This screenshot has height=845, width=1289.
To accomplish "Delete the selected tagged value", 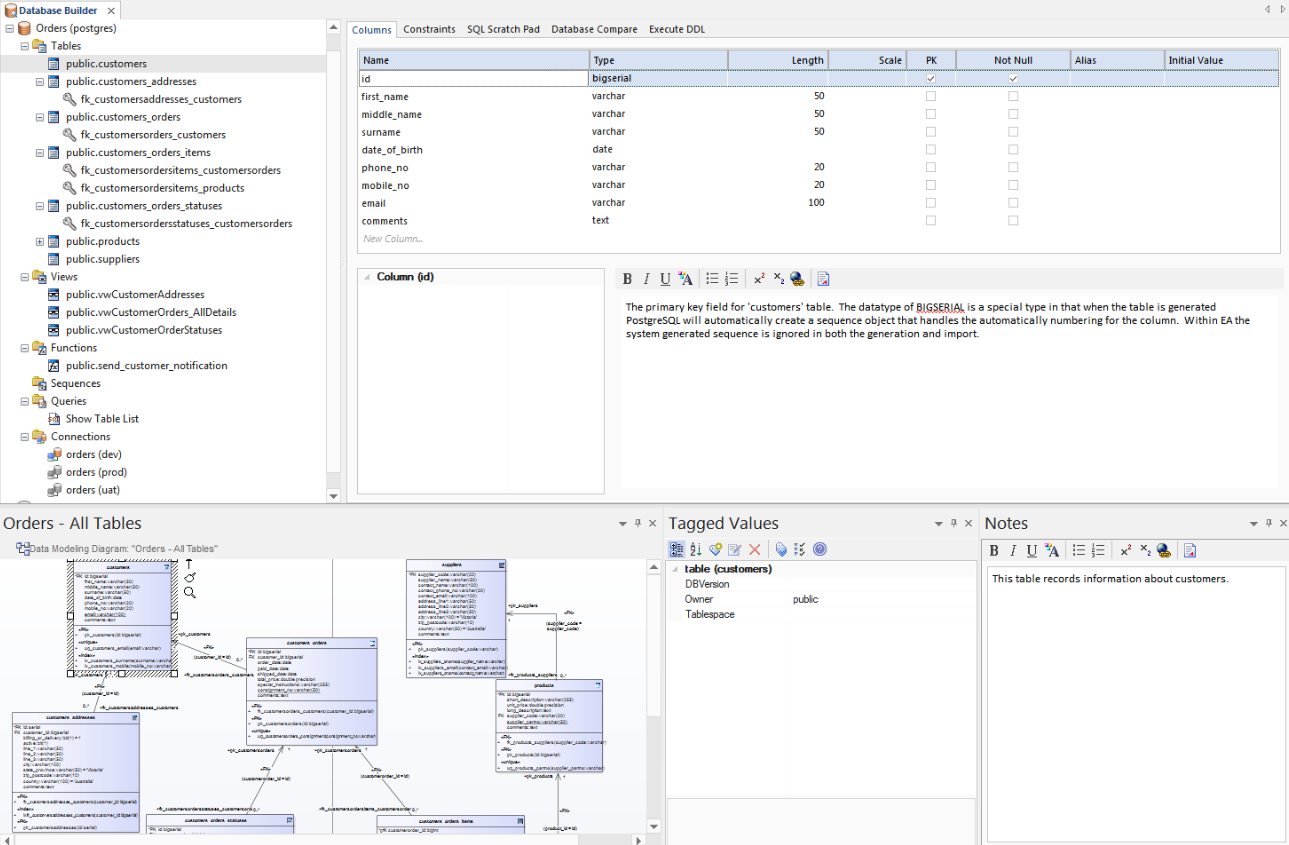I will point(755,550).
